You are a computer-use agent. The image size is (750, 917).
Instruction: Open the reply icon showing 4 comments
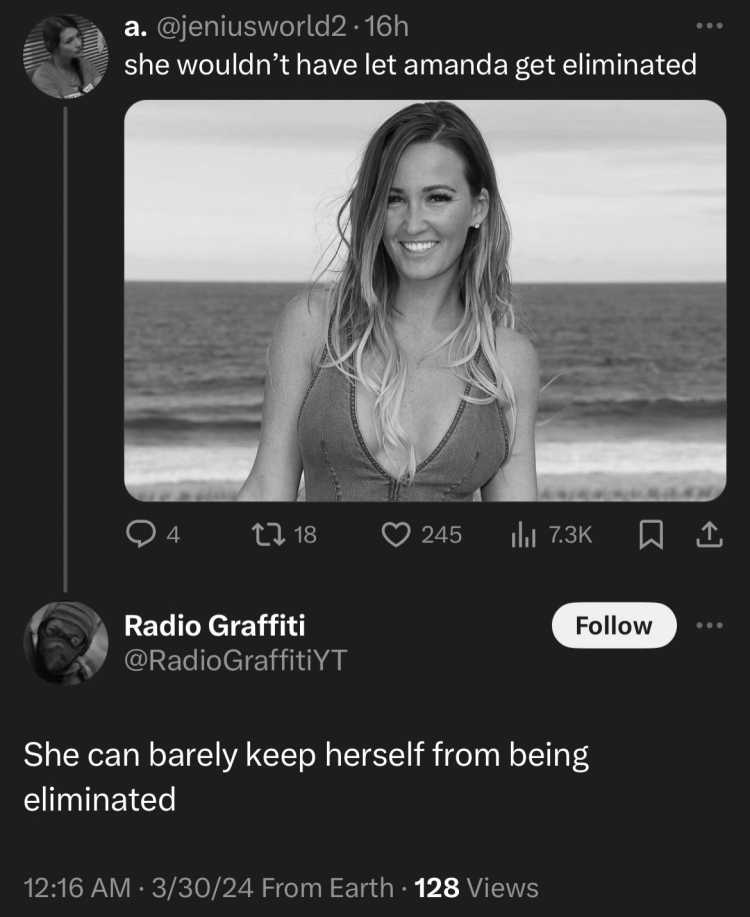pyautogui.click(x=140, y=534)
